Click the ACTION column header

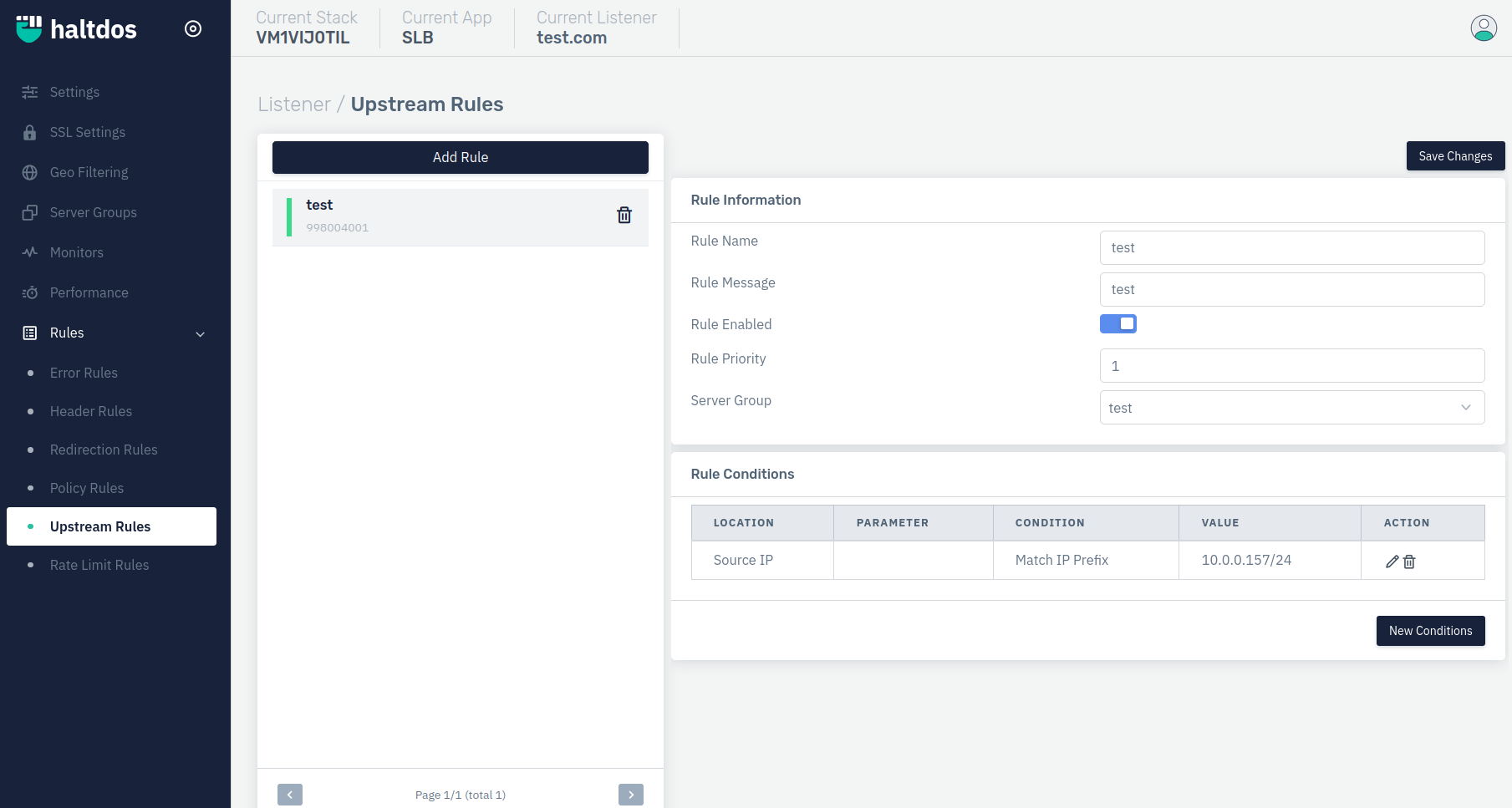(1423, 522)
